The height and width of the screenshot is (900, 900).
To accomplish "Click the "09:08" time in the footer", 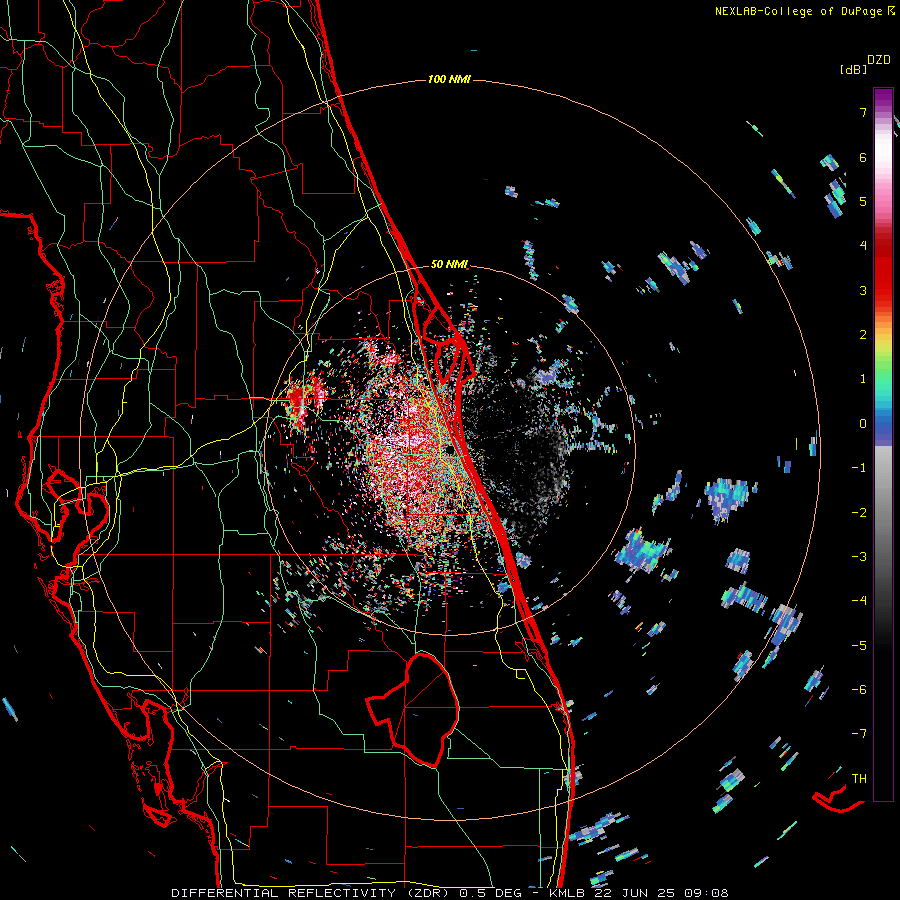I will [706, 893].
